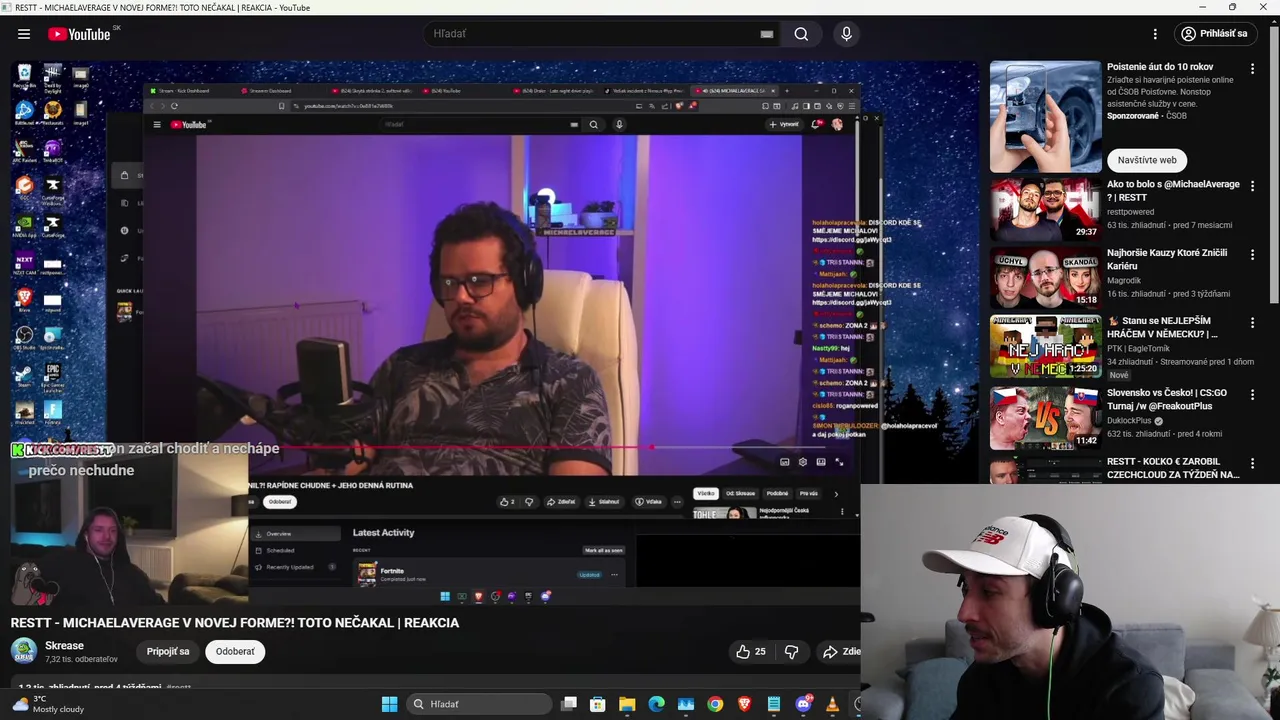Open the options menu for the ČSOB ad

[1252, 69]
